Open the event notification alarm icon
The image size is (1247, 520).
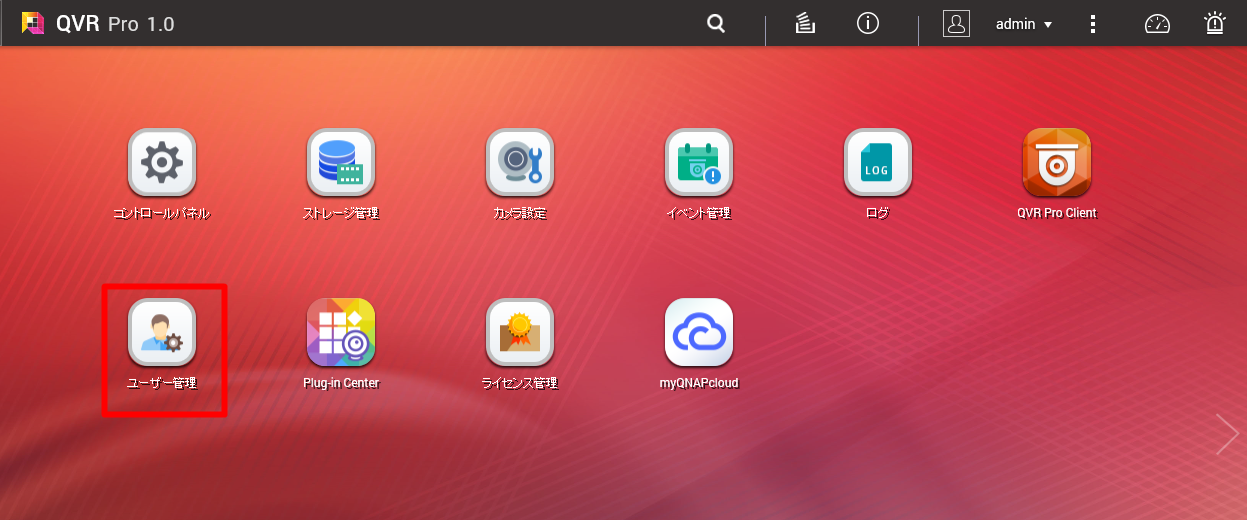click(x=1215, y=24)
